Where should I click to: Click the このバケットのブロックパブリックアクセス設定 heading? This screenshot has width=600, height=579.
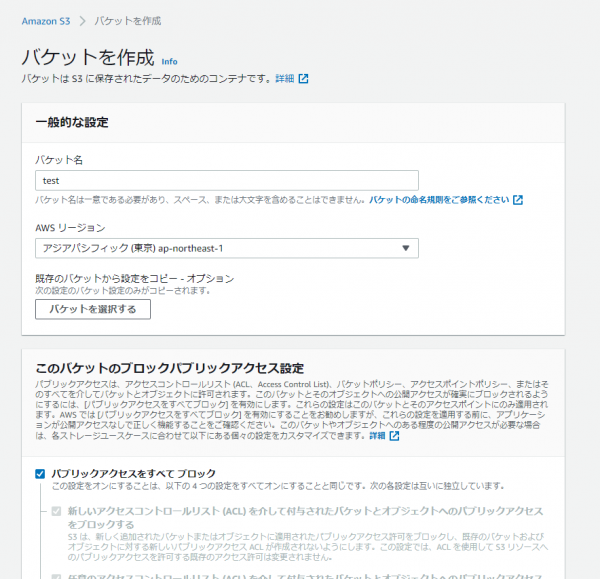tap(170, 368)
